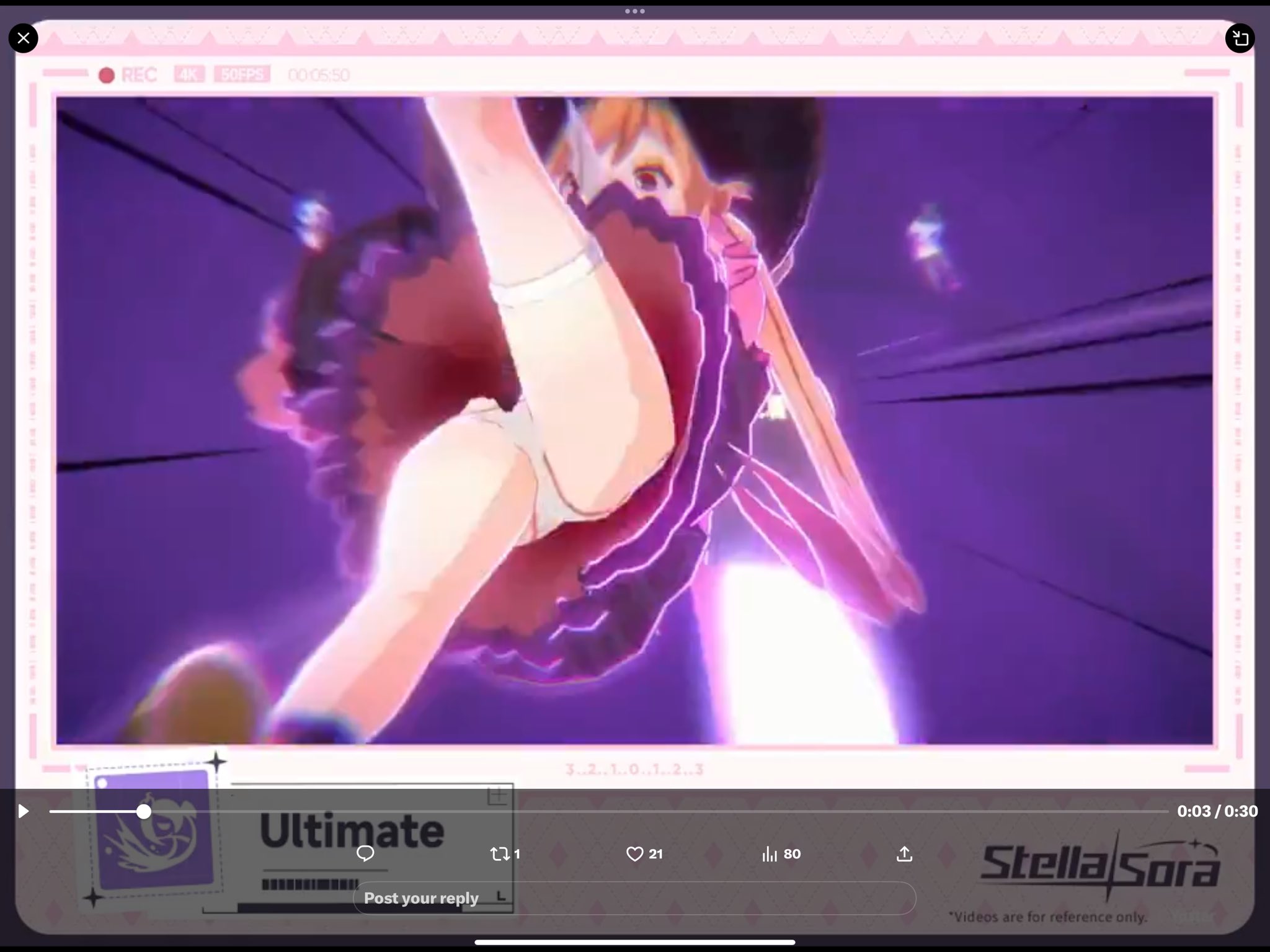Screen dimensions: 1270x952
Task: Tap the share upload-arrow icon
Action: 904,854
